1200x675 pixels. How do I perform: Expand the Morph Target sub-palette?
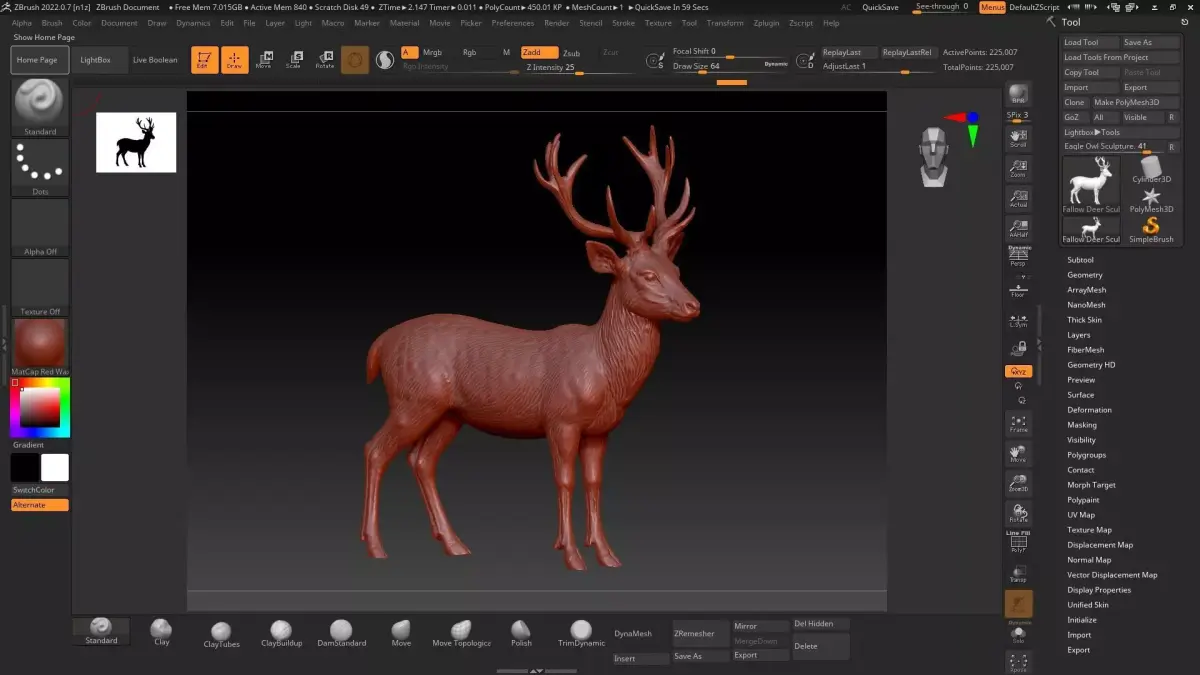click(x=1091, y=485)
